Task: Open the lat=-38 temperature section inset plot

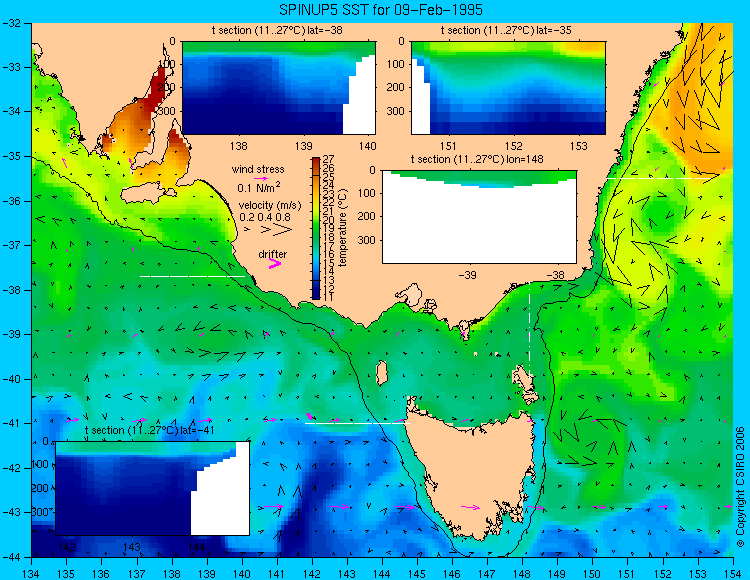Action: pos(279,88)
